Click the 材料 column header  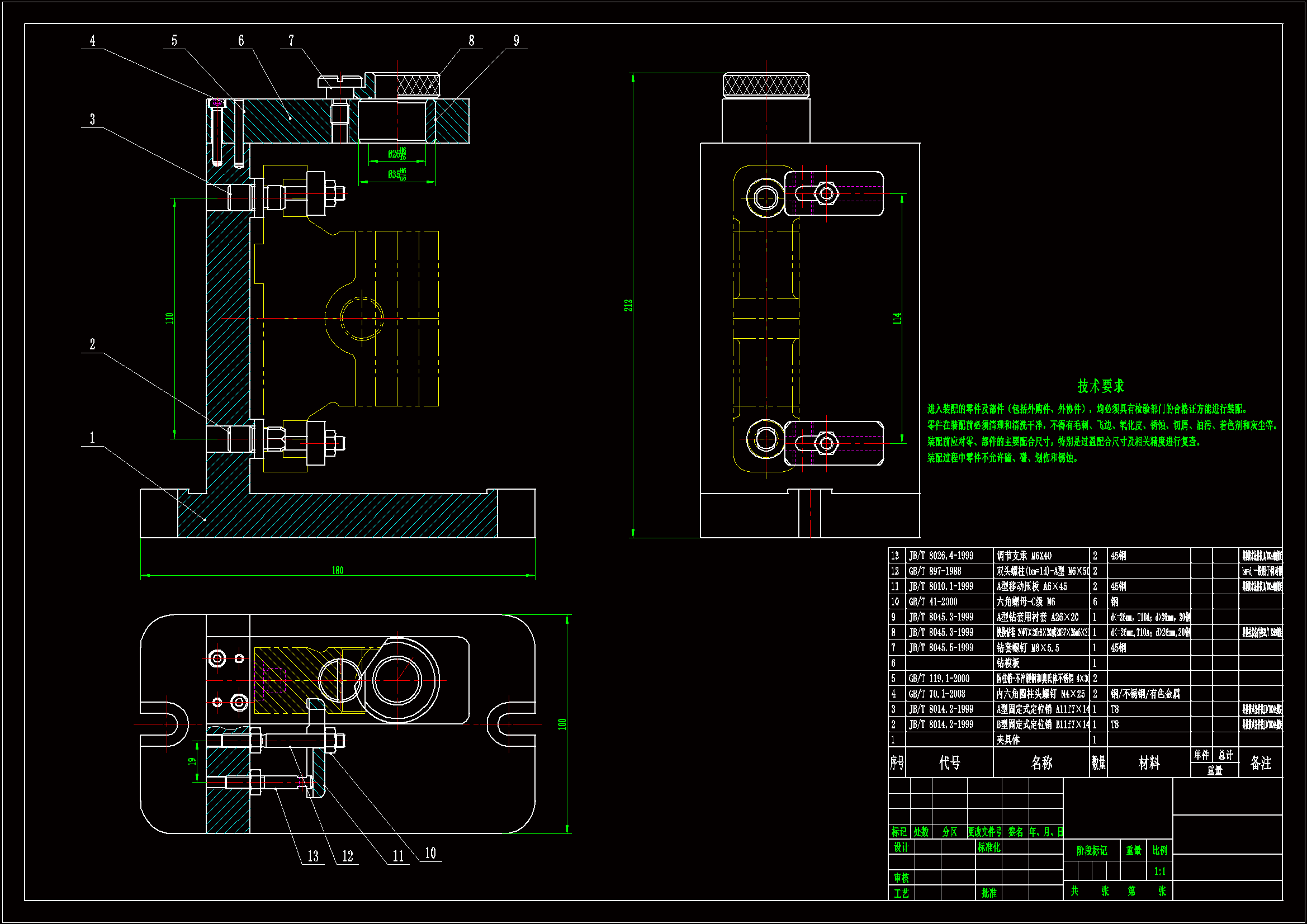point(1149,763)
